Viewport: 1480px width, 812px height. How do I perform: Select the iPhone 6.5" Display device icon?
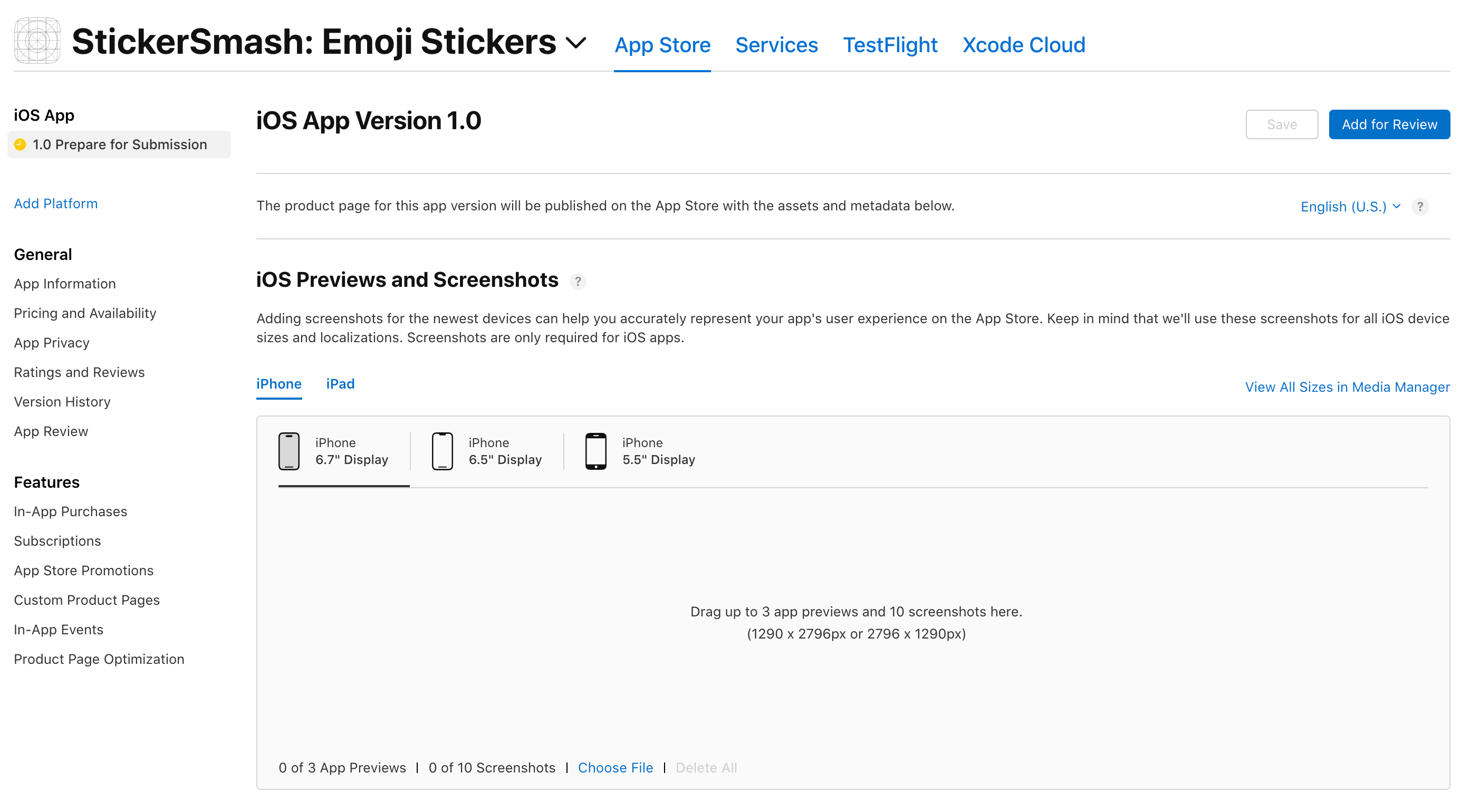[442, 451]
